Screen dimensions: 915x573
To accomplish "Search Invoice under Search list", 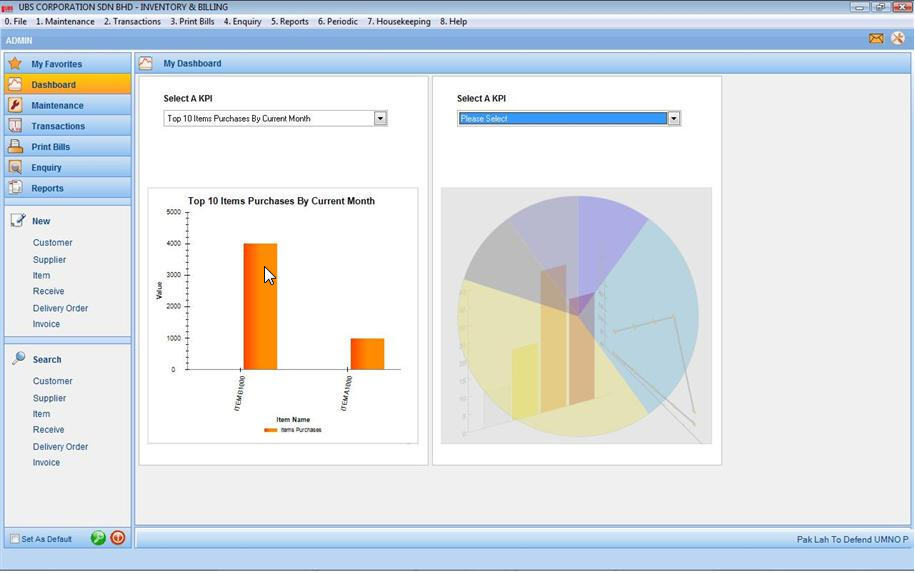I will pos(46,462).
